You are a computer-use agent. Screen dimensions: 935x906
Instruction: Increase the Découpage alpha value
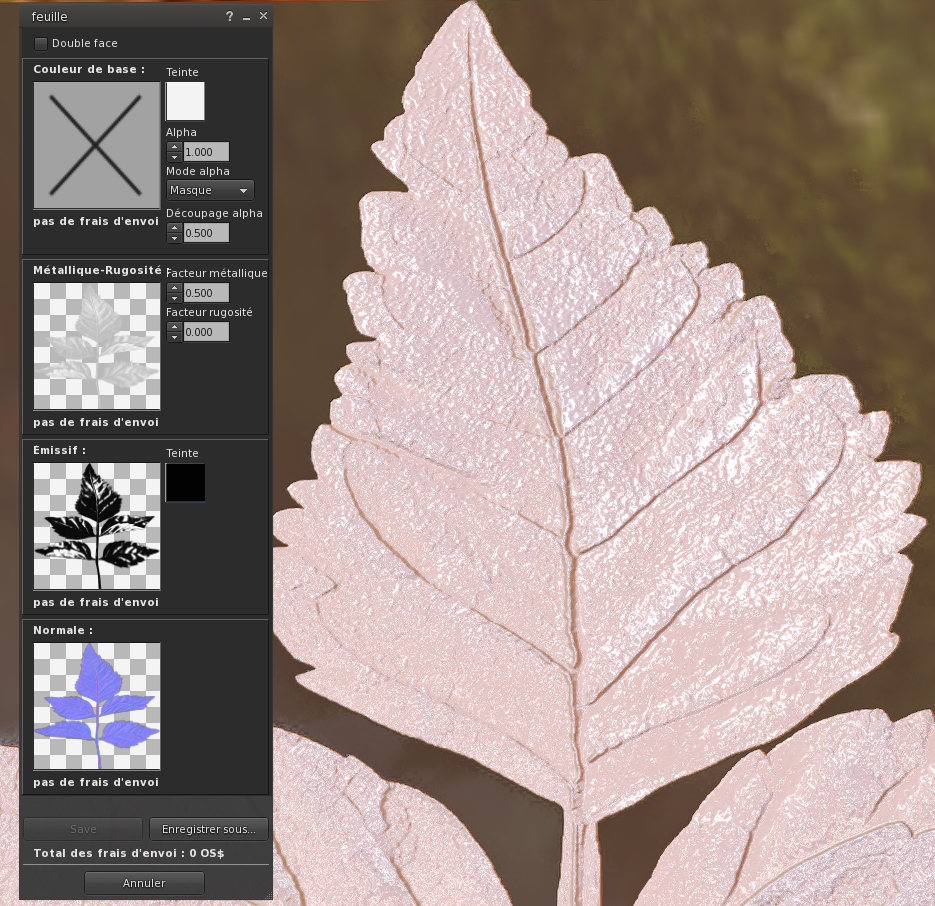click(x=174, y=228)
